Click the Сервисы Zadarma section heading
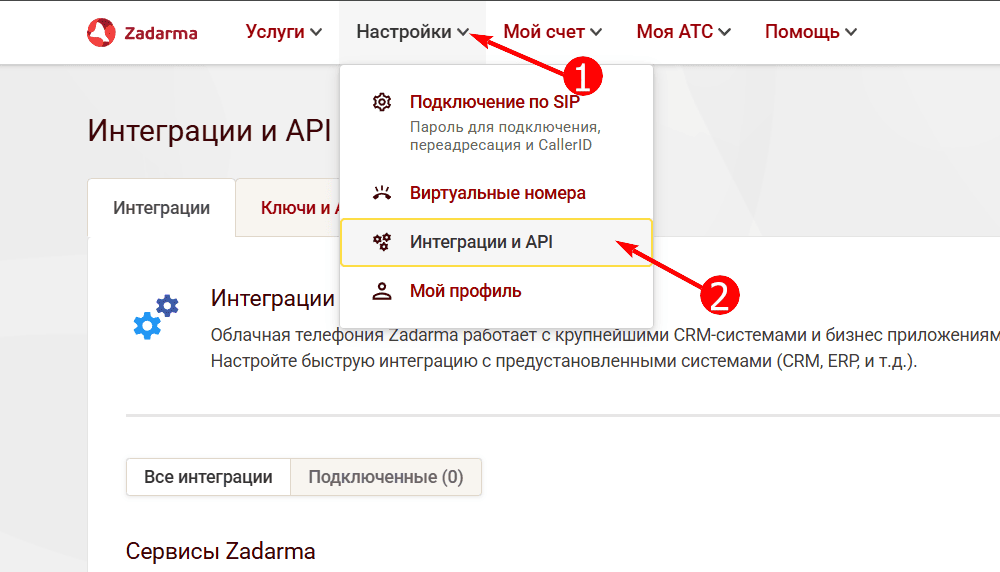 coord(220,551)
